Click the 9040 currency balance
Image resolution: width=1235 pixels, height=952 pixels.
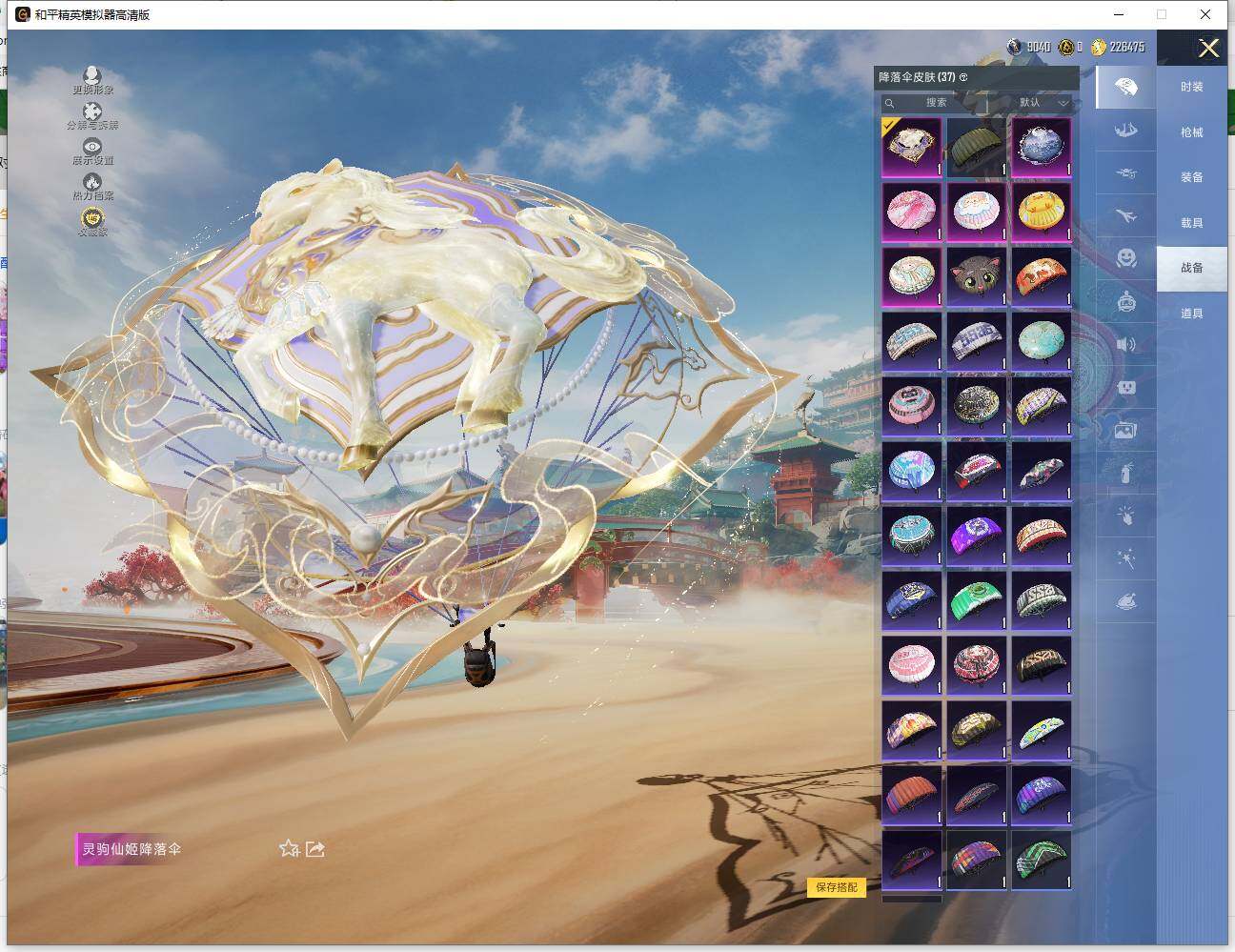click(x=1039, y=47)
